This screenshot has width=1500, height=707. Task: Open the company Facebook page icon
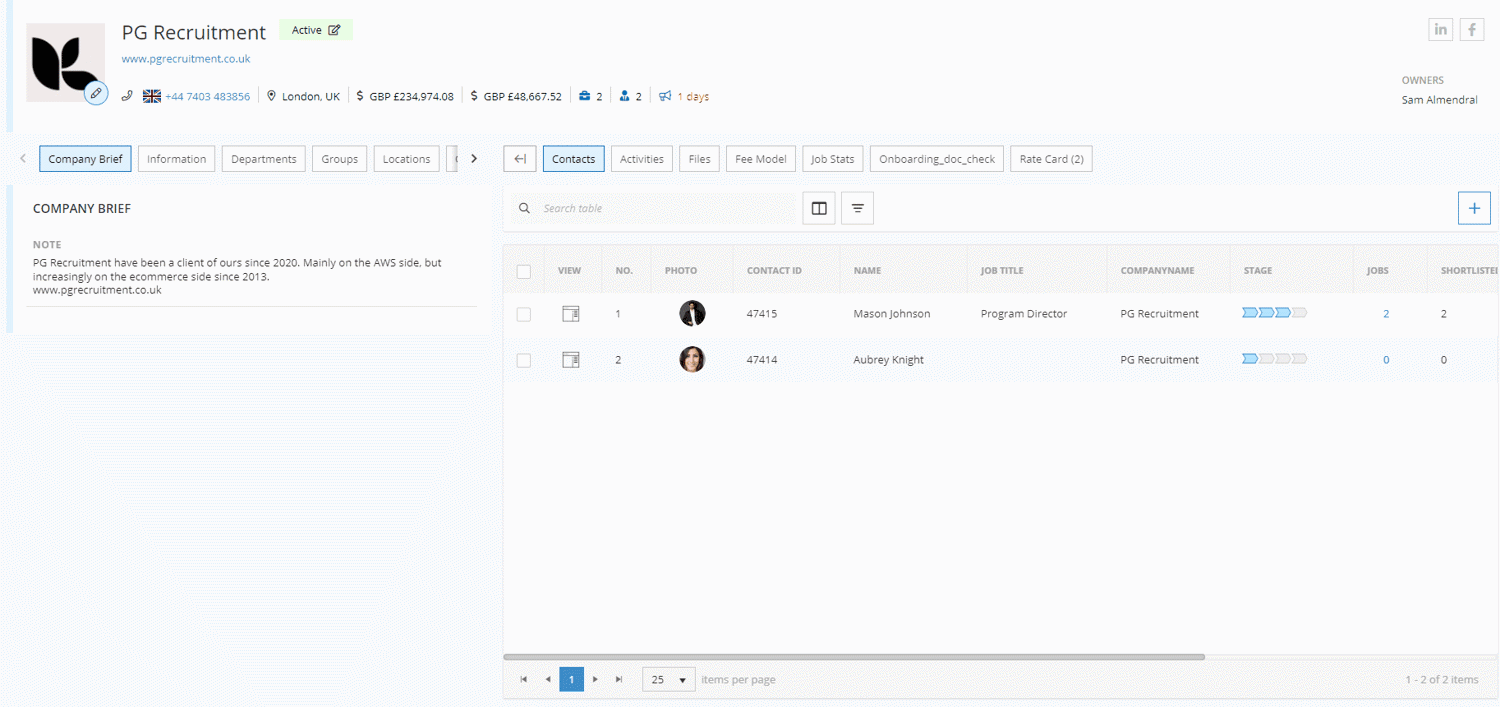(x=1471, y=29)
